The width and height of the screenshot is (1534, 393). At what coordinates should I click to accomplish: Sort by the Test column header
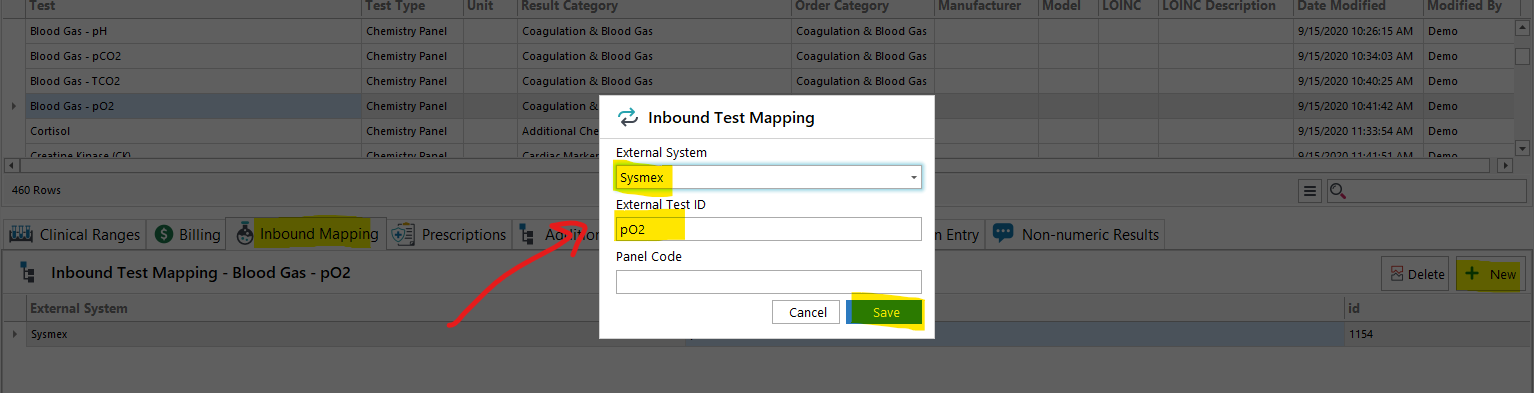tap(193, 6)
